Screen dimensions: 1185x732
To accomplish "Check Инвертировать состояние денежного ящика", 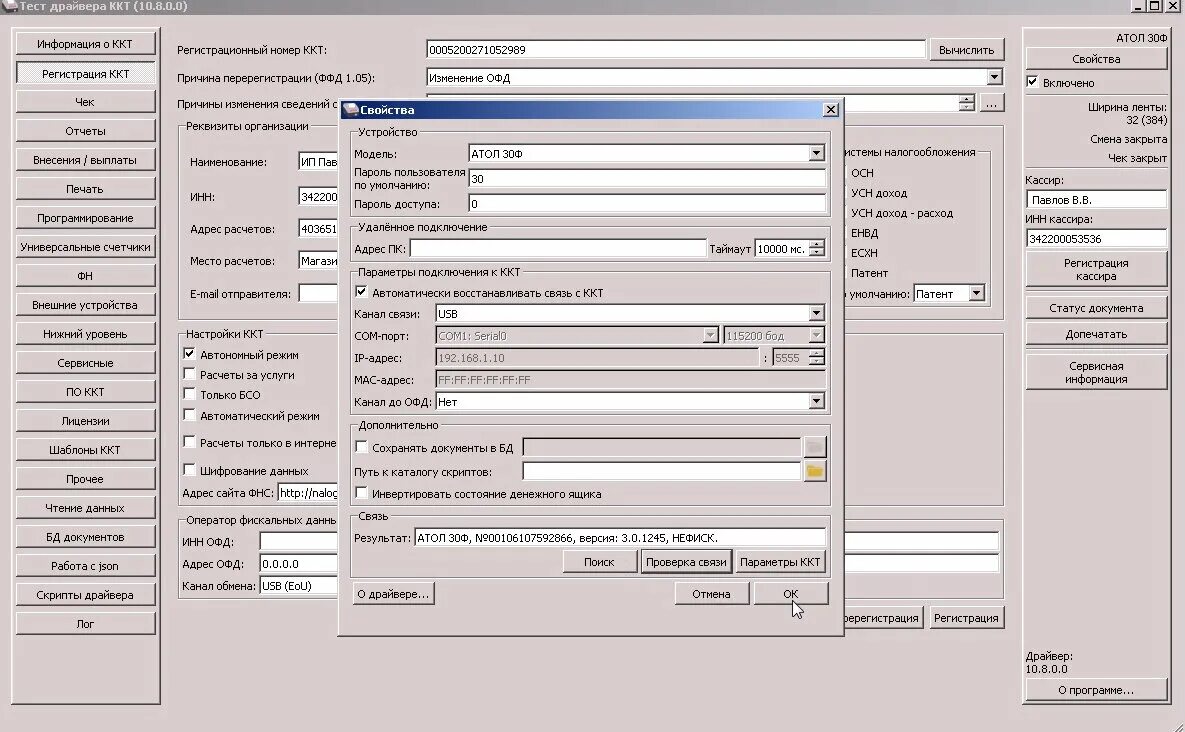I will [361, 493].
